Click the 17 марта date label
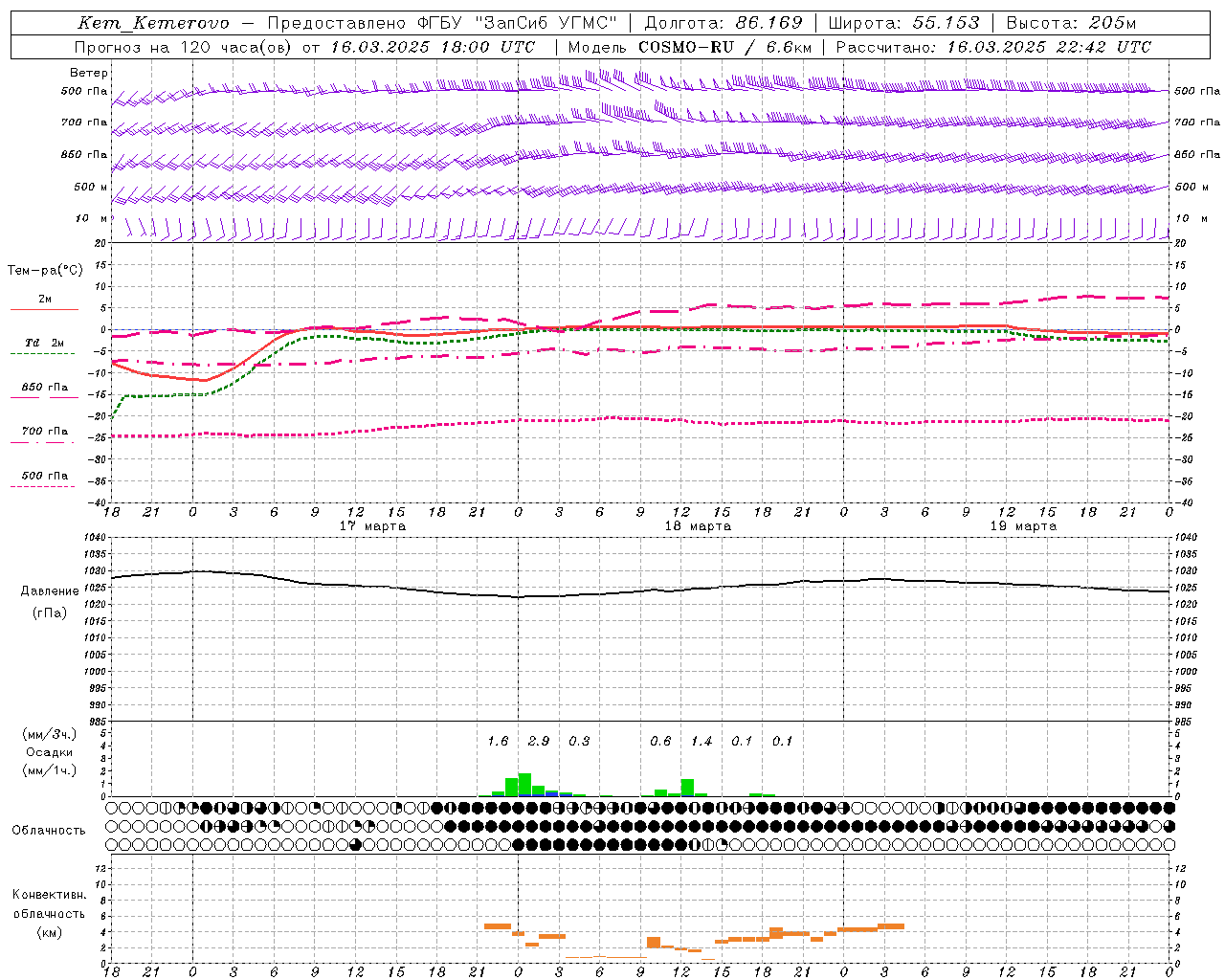 tap(372, 526)
